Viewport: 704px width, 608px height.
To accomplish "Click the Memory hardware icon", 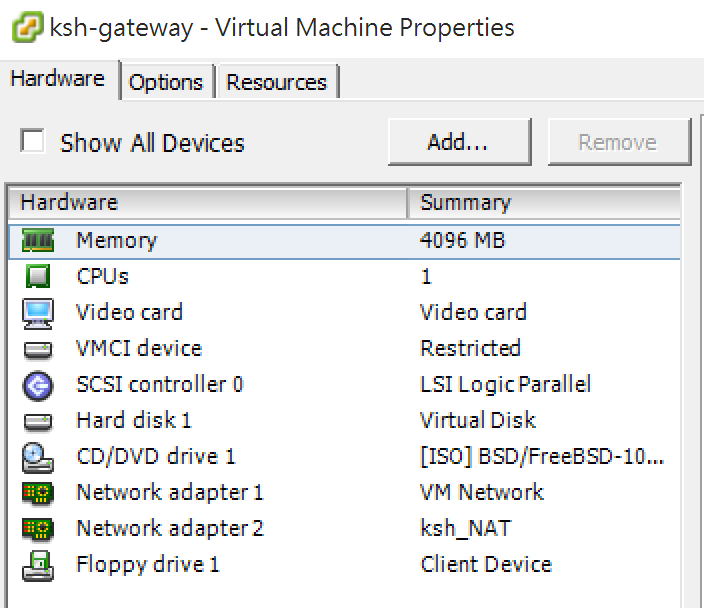I will (37, 241).
